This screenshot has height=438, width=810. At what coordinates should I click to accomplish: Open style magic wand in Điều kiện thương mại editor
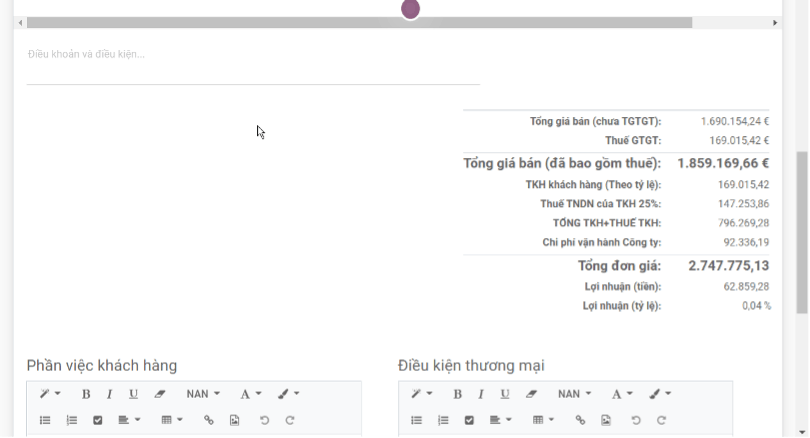[422, 394]
